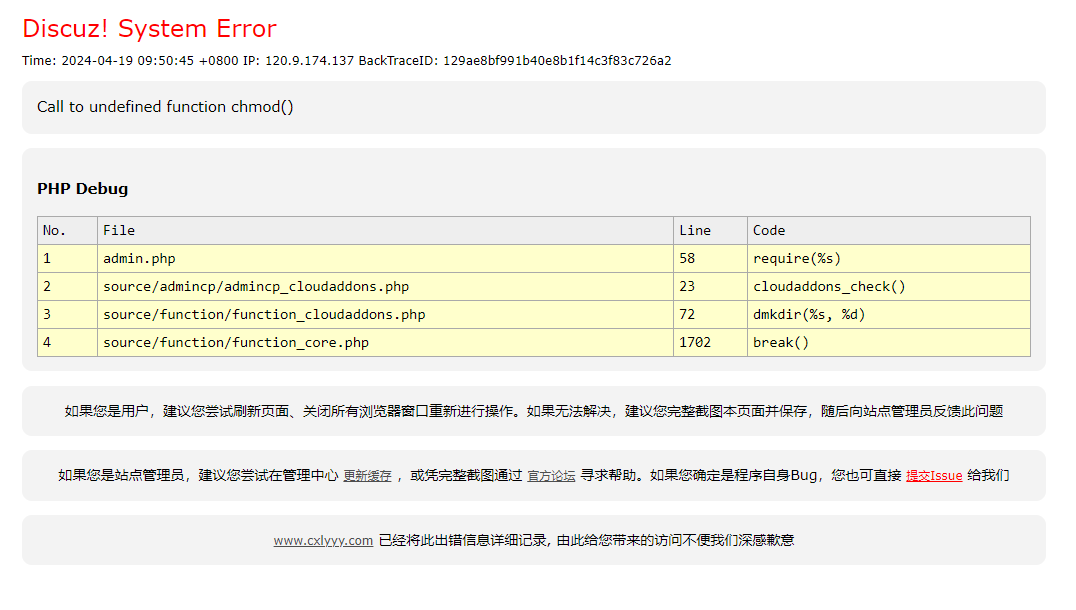Click the 'Code' column header
The height and width of the screenshot is (610, 1076).
[769, 231]
